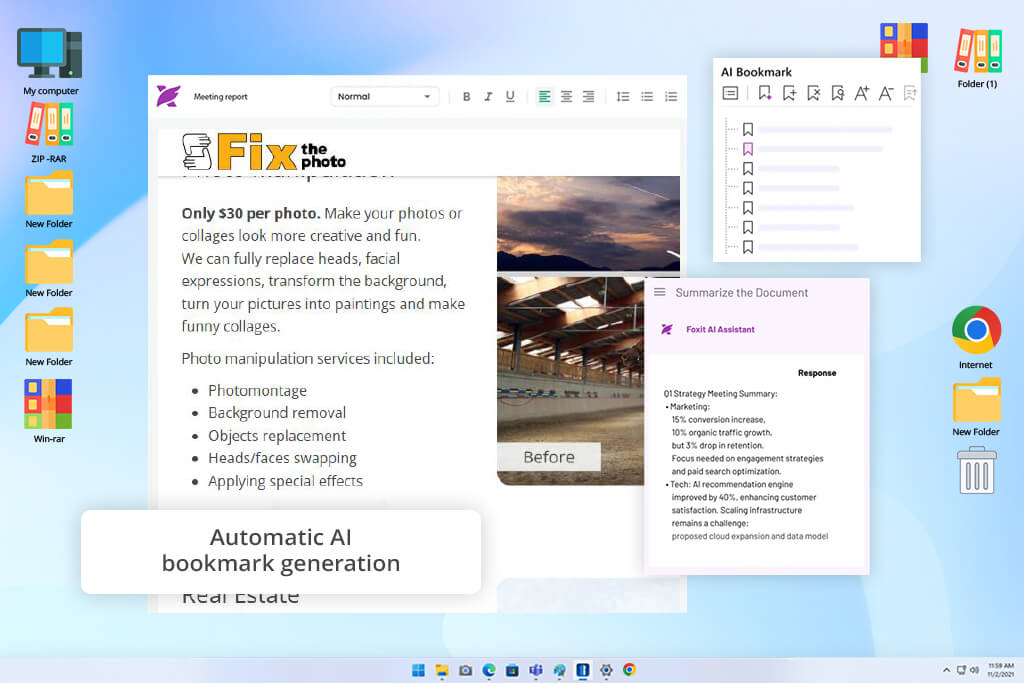The height and width of the screenshot is (683, 1024).
Task: Select the Win-rar desktop icon
Action: click(49, 411)
